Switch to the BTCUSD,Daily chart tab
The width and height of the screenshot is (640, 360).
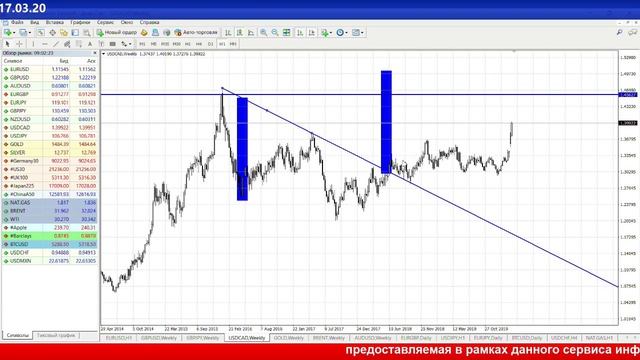pos(527,338)
